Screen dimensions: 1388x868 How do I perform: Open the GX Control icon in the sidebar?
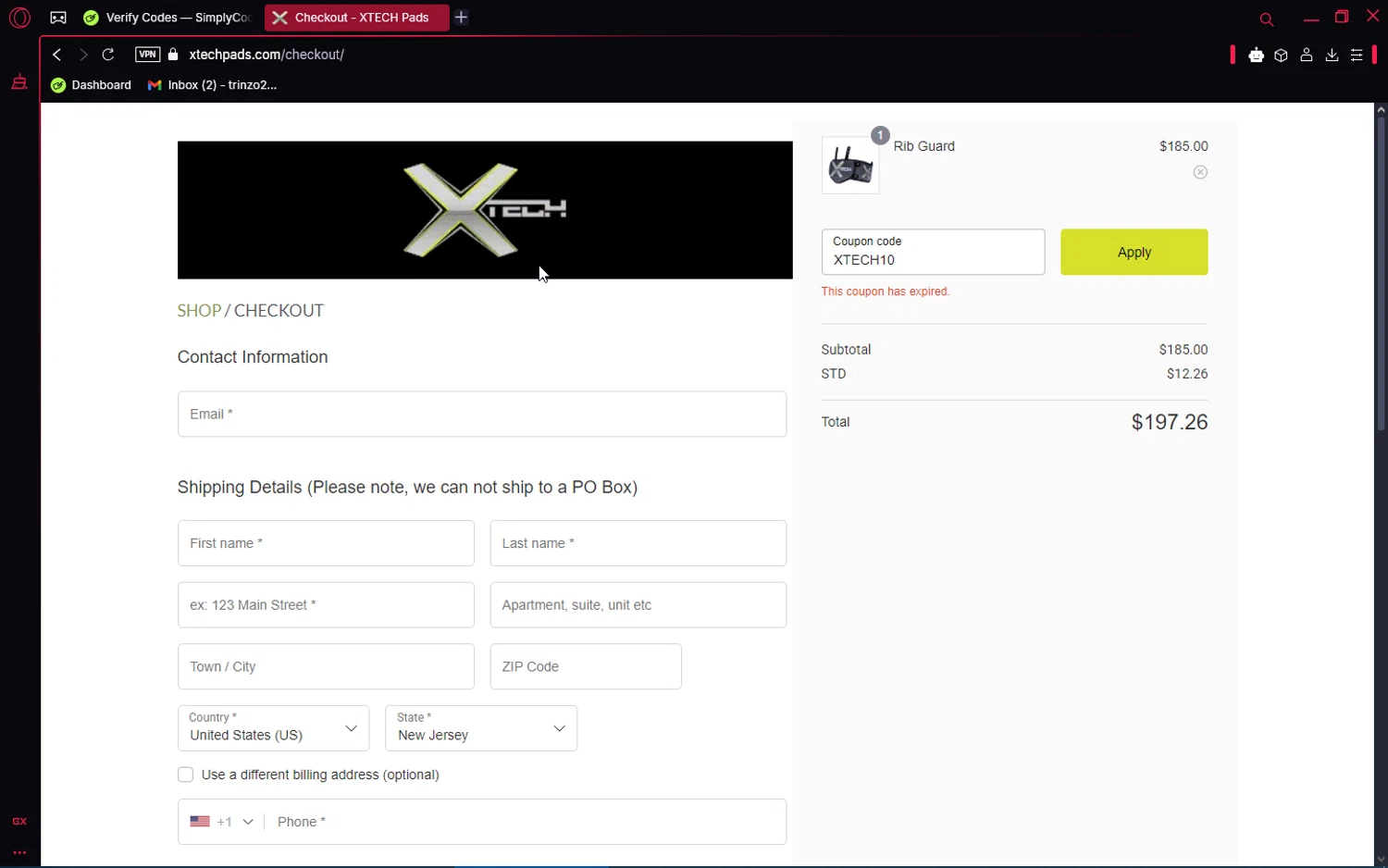[x=19, y=821]
